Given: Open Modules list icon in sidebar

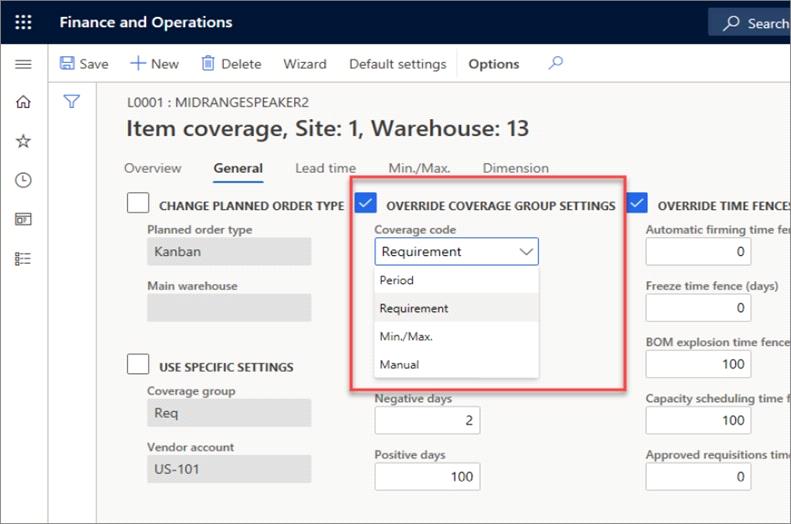Looking at the screenshot, I should (23, 258).
